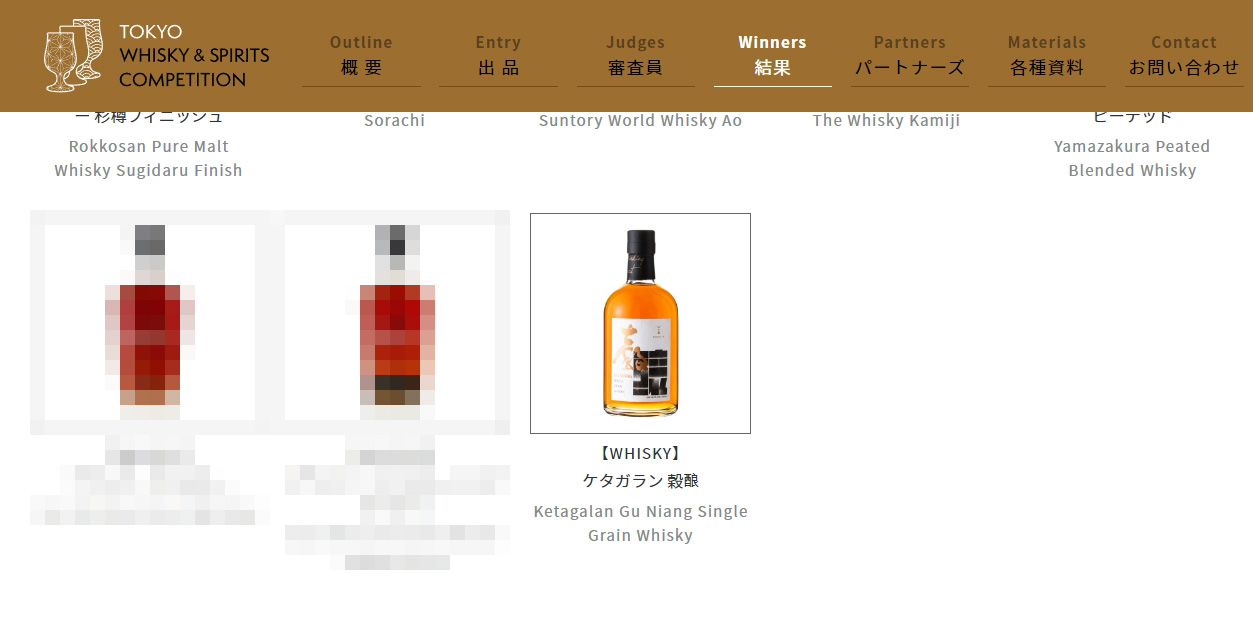The height and width of the screenshot is (634, 1253).
Task: Open the Contact お問い合わせ page
Action: 1184,55
